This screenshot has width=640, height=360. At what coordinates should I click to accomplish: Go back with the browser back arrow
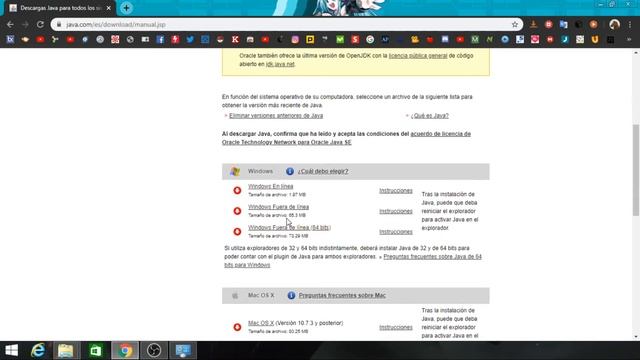click(x=10, y=24)
